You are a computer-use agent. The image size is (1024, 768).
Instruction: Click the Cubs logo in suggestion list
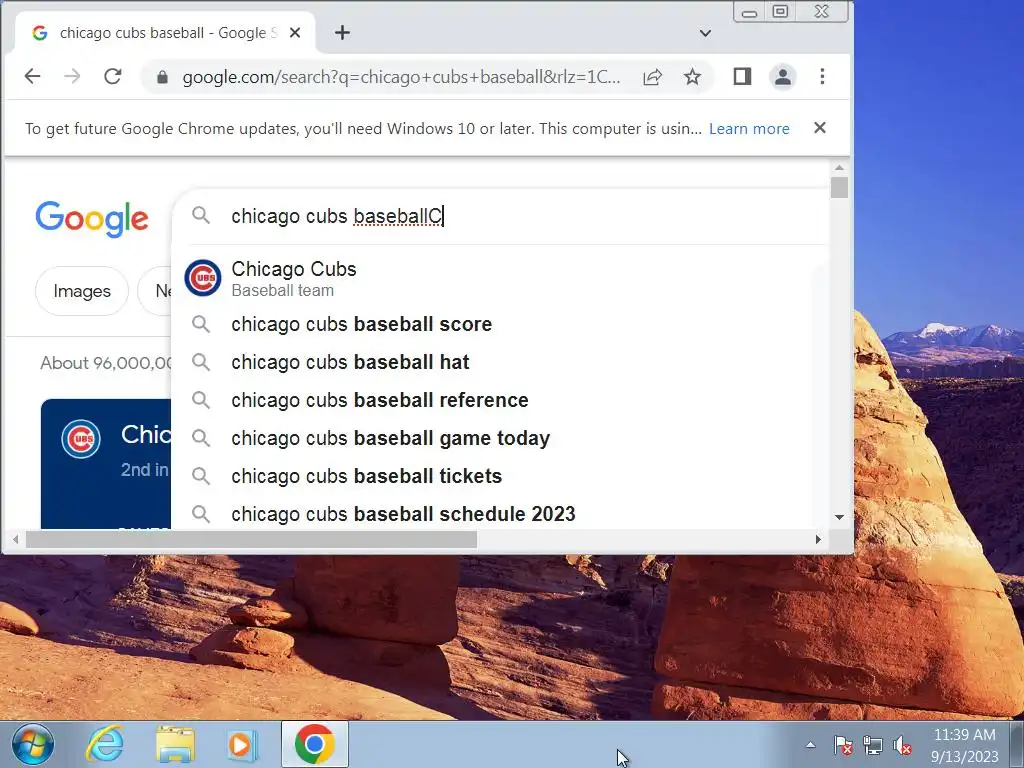pyautogui.click(x=202, y=278)
